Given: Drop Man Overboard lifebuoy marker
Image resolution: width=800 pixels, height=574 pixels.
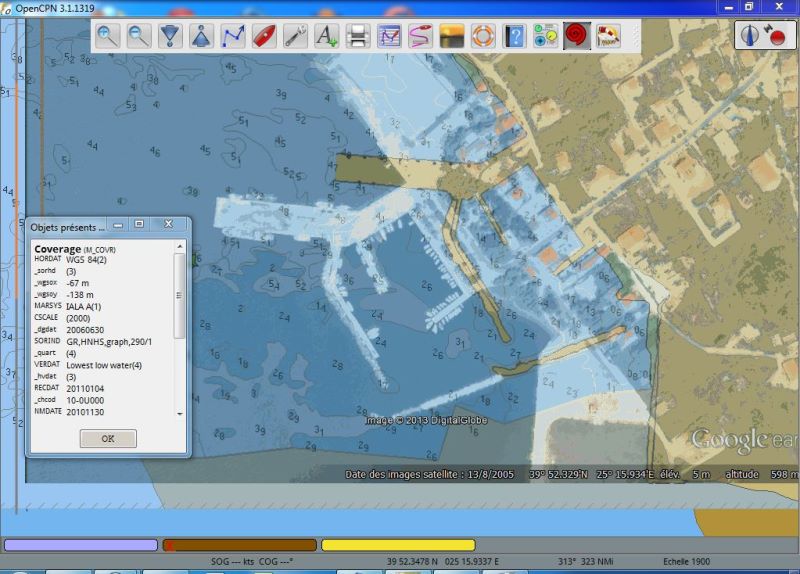Looking at the screenshot, I should tap(483, 36).
